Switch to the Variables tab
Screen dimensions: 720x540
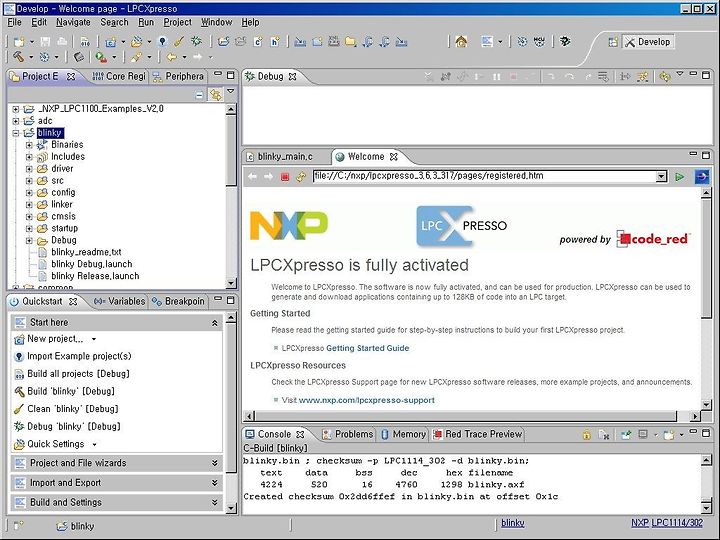tap(119, 301)
